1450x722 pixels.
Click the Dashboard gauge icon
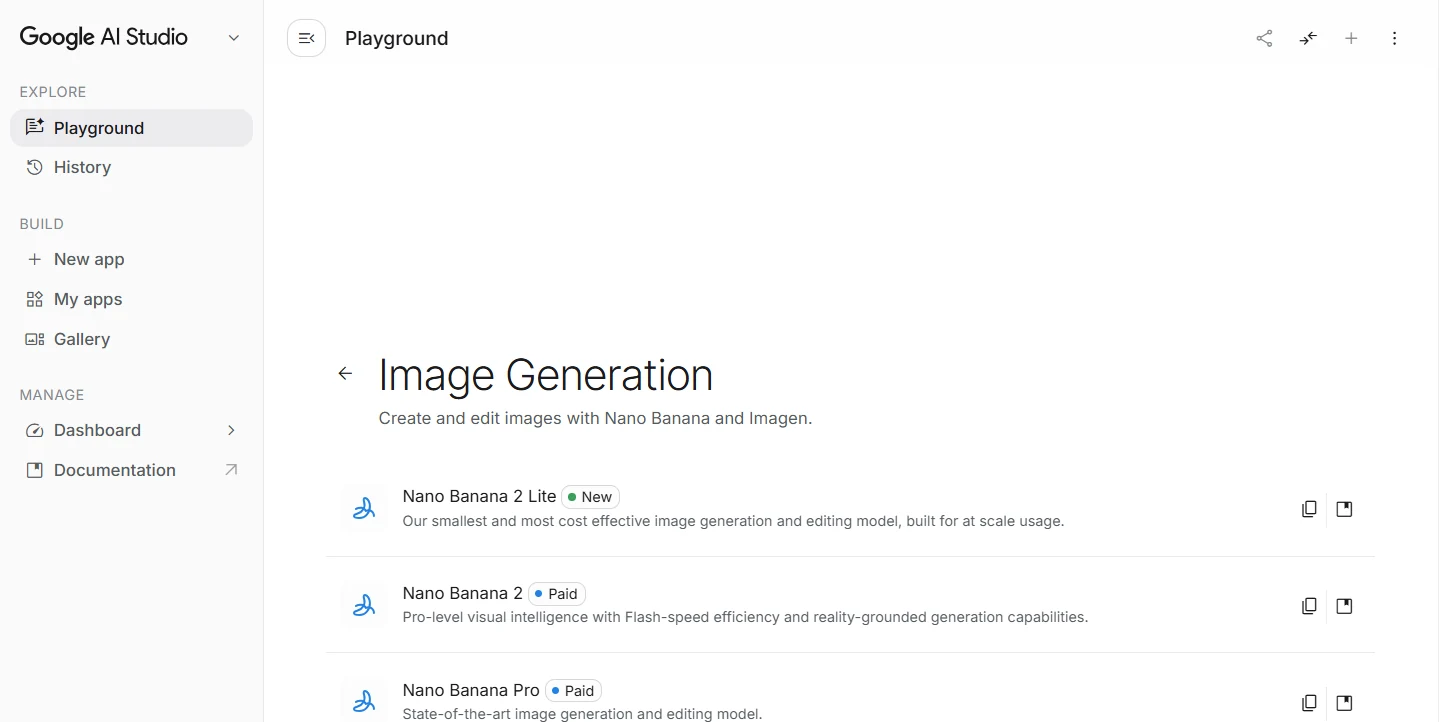tap(35, 430)
